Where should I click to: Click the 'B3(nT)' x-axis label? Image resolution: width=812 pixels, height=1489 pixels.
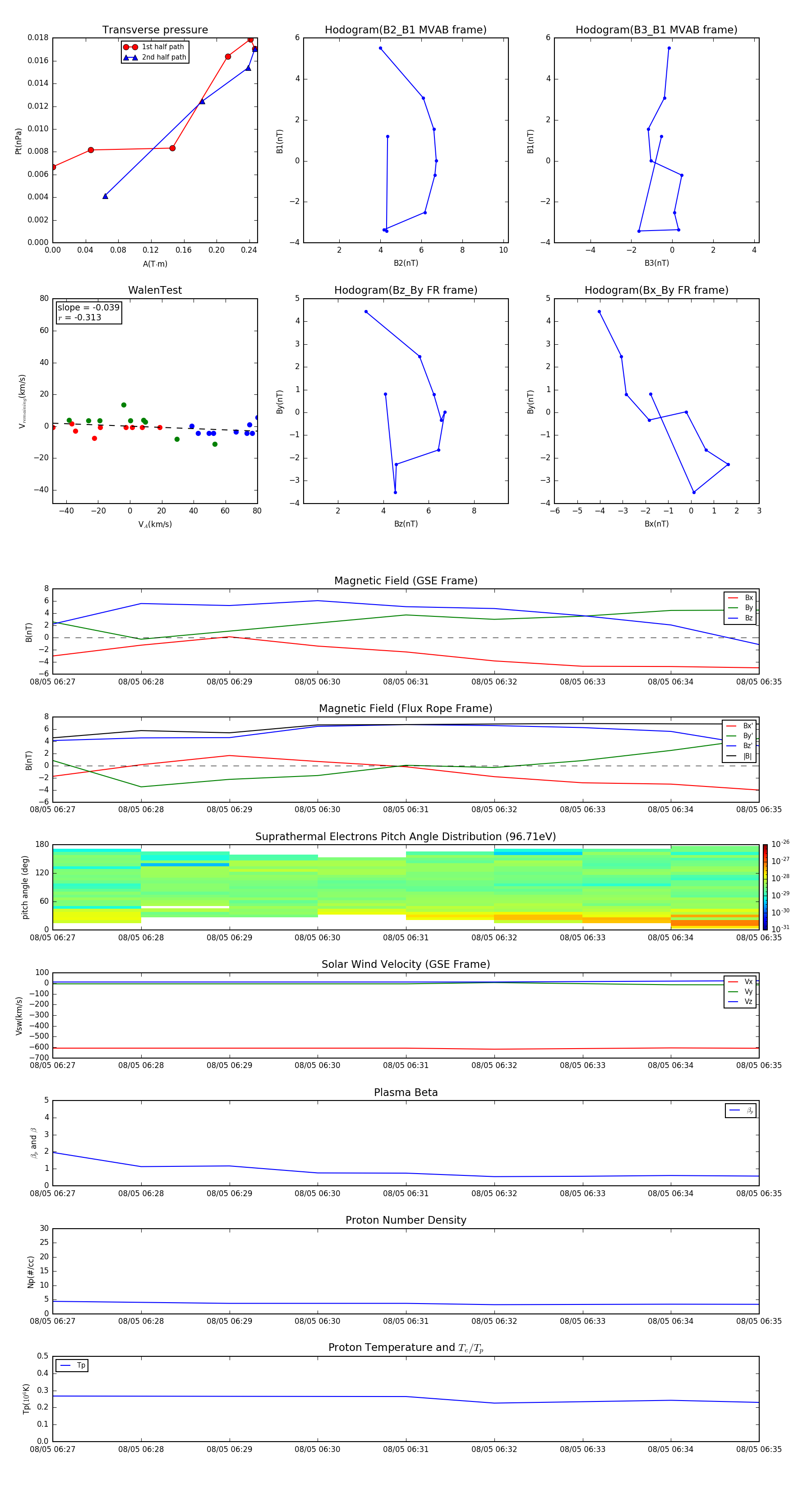point(656,263)
